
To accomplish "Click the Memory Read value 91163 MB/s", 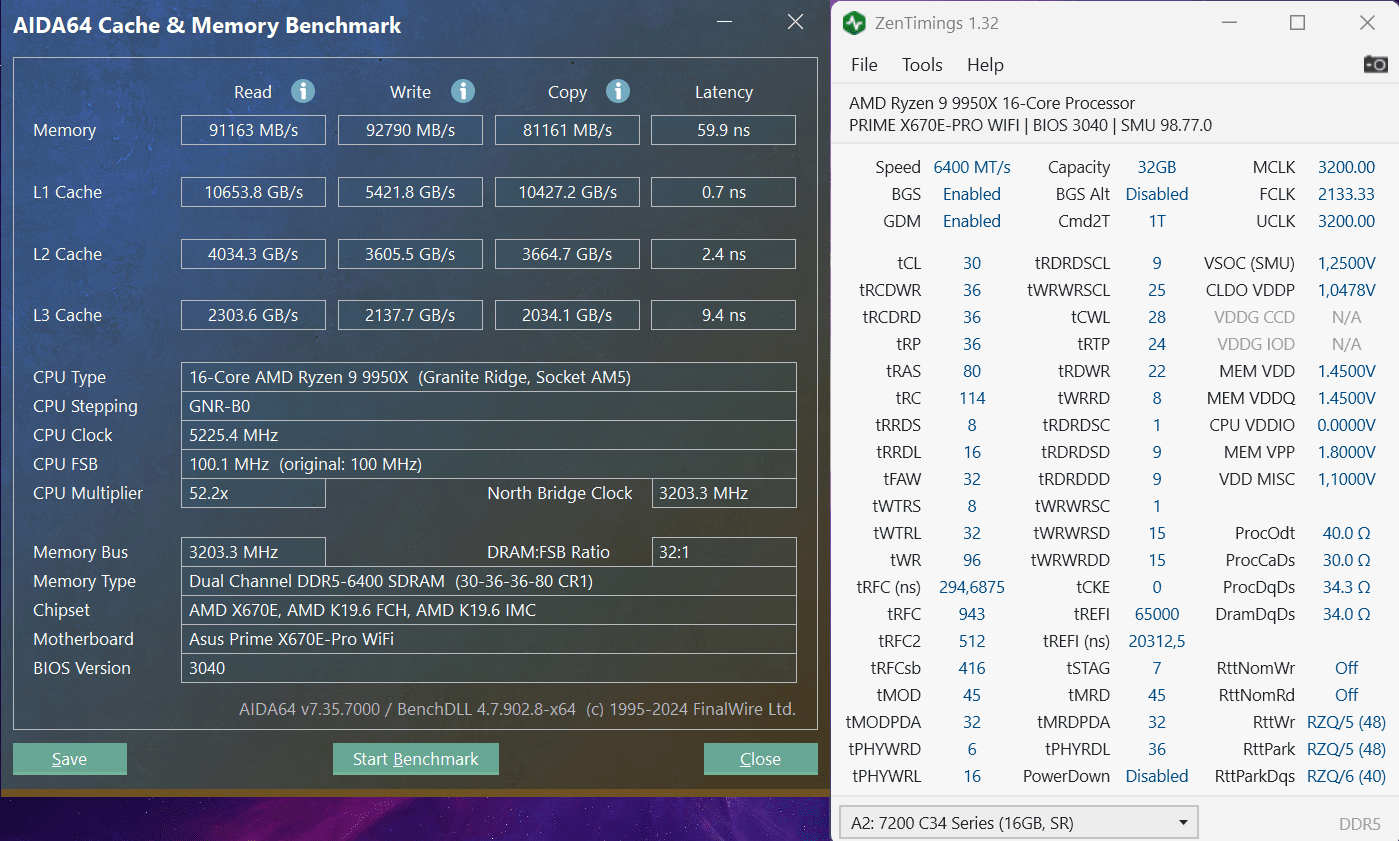I will (x=253, y=130).
